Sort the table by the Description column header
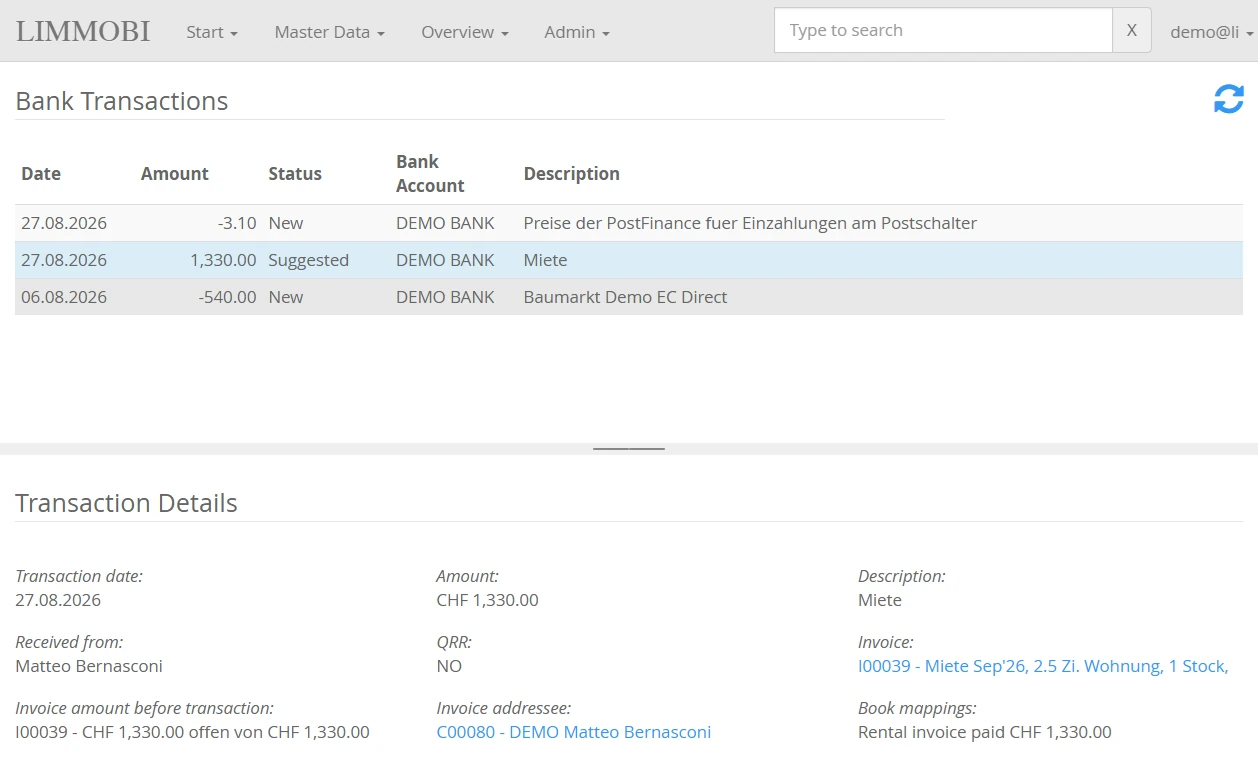This screenshot has height=771, width=1258. click(572, 174)
